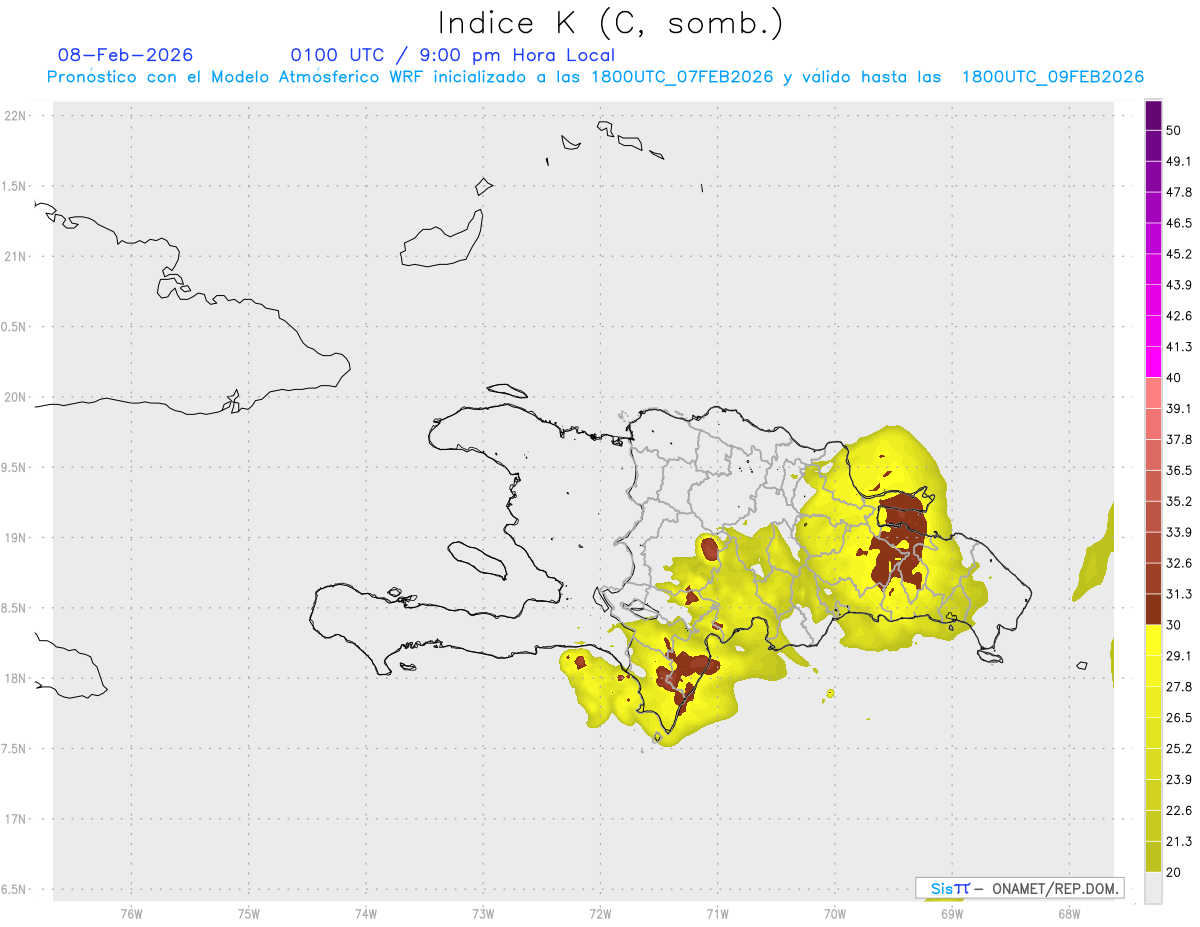Pick the dark brown swatch between 30 and 31.3
Viewport: 1200px width, 927px height.
[1153, 610]
